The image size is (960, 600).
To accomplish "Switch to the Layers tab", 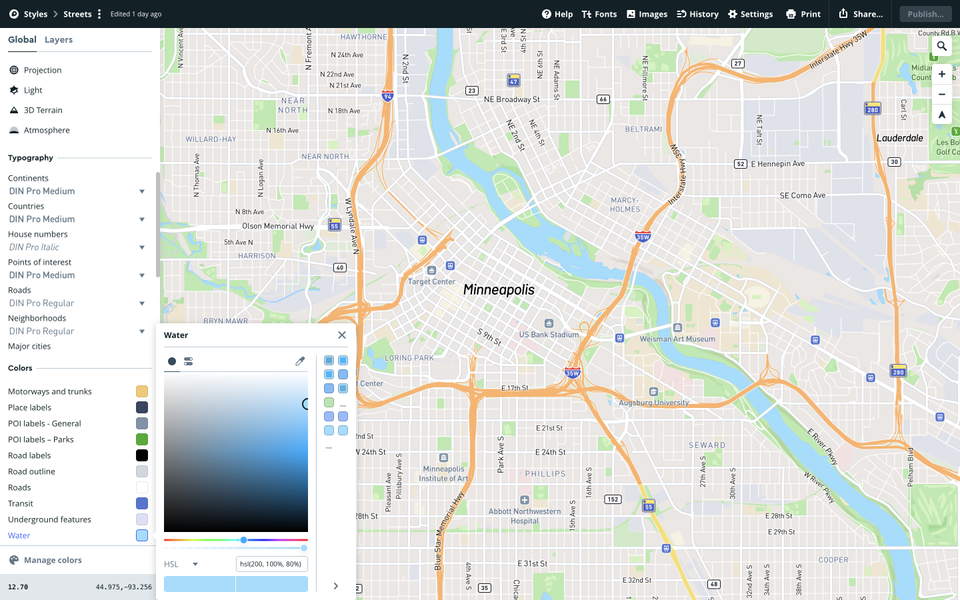I will coord(58,40).
